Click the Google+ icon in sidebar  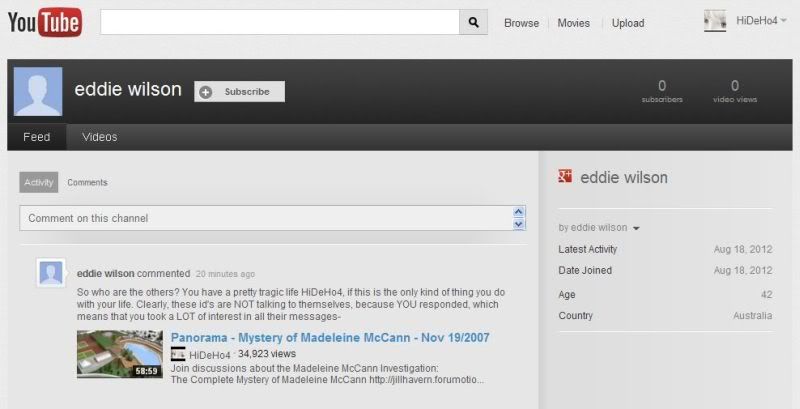pyautogui.click(x=565, y=176)
